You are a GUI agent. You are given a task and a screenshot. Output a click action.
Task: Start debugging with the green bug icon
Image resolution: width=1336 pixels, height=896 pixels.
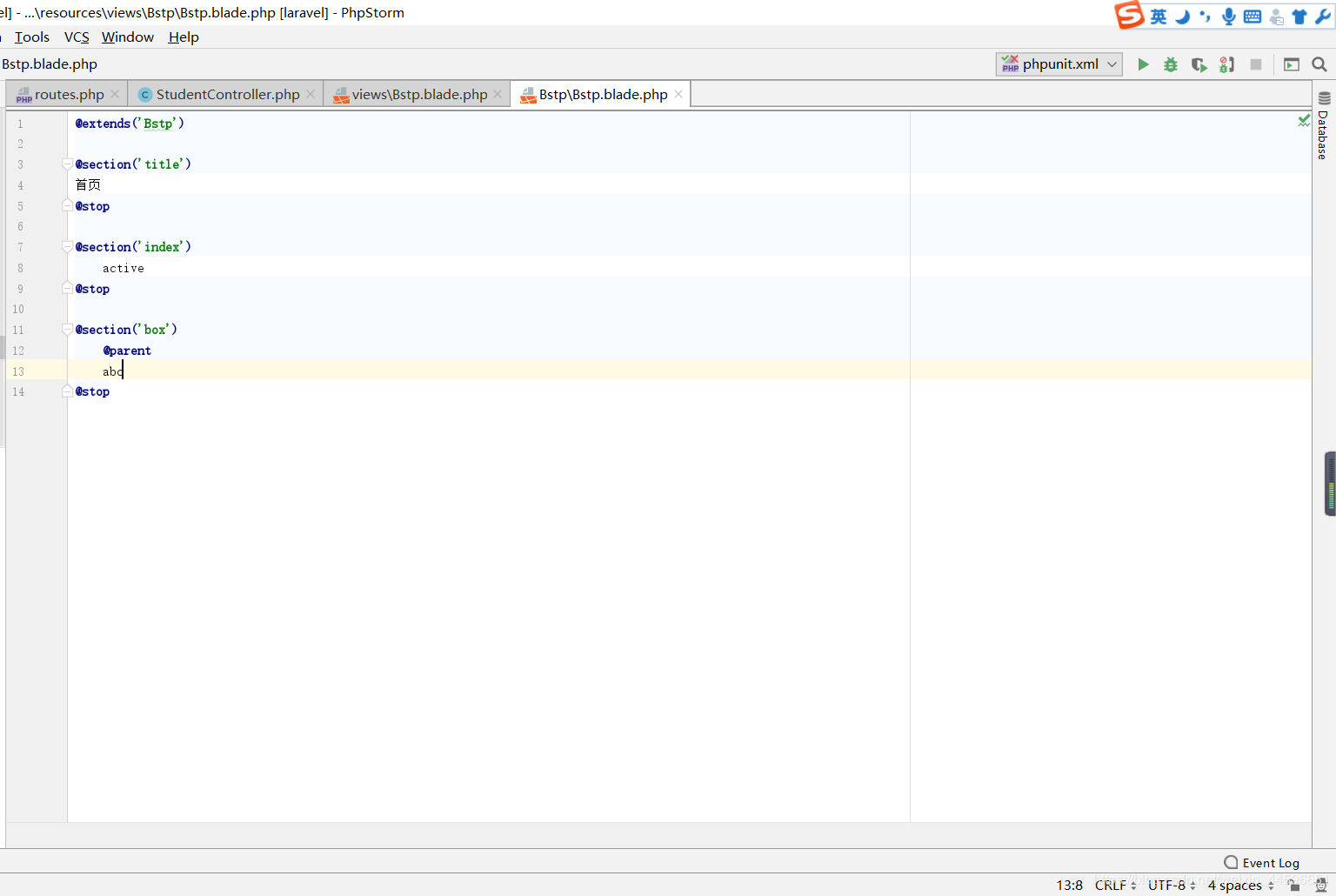[x=1171, y=64]
